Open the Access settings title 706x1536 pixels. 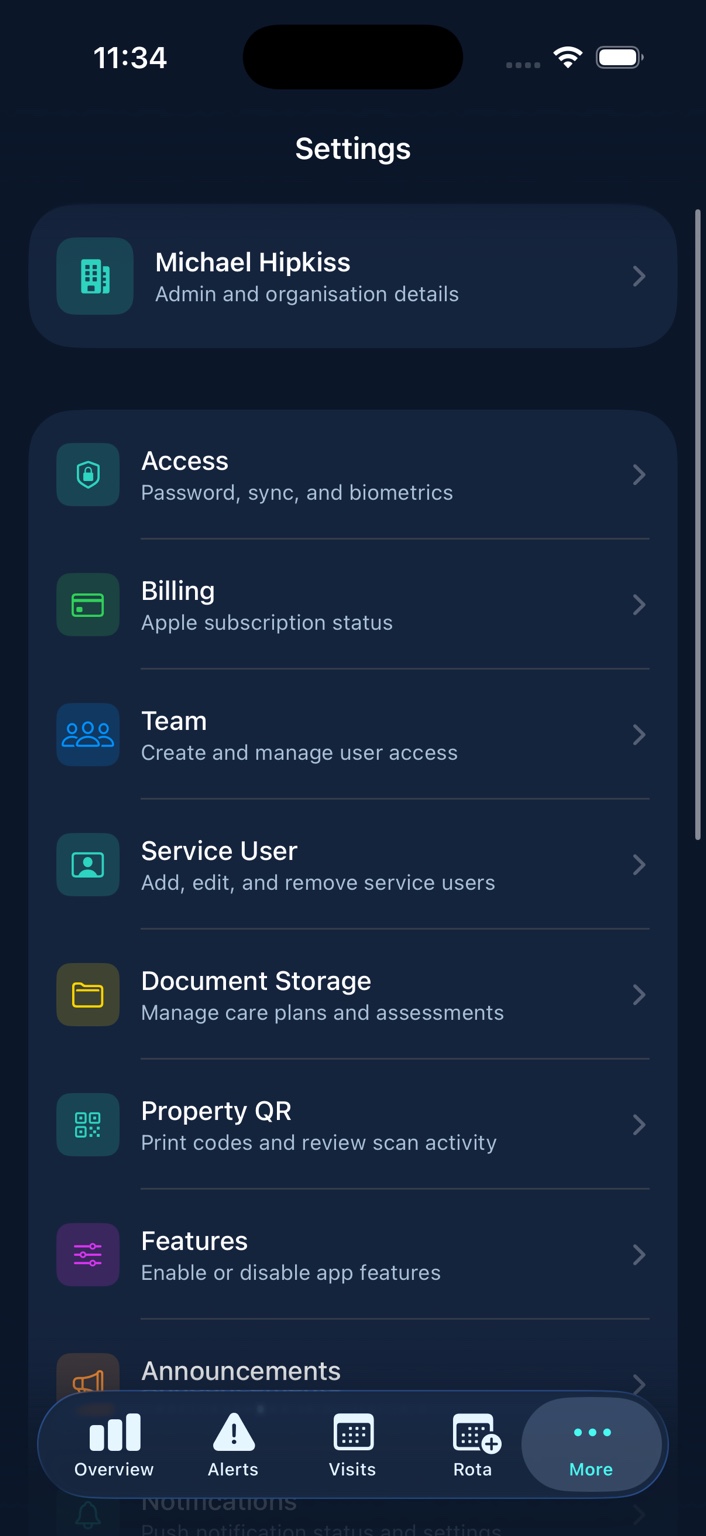(185, 461)
